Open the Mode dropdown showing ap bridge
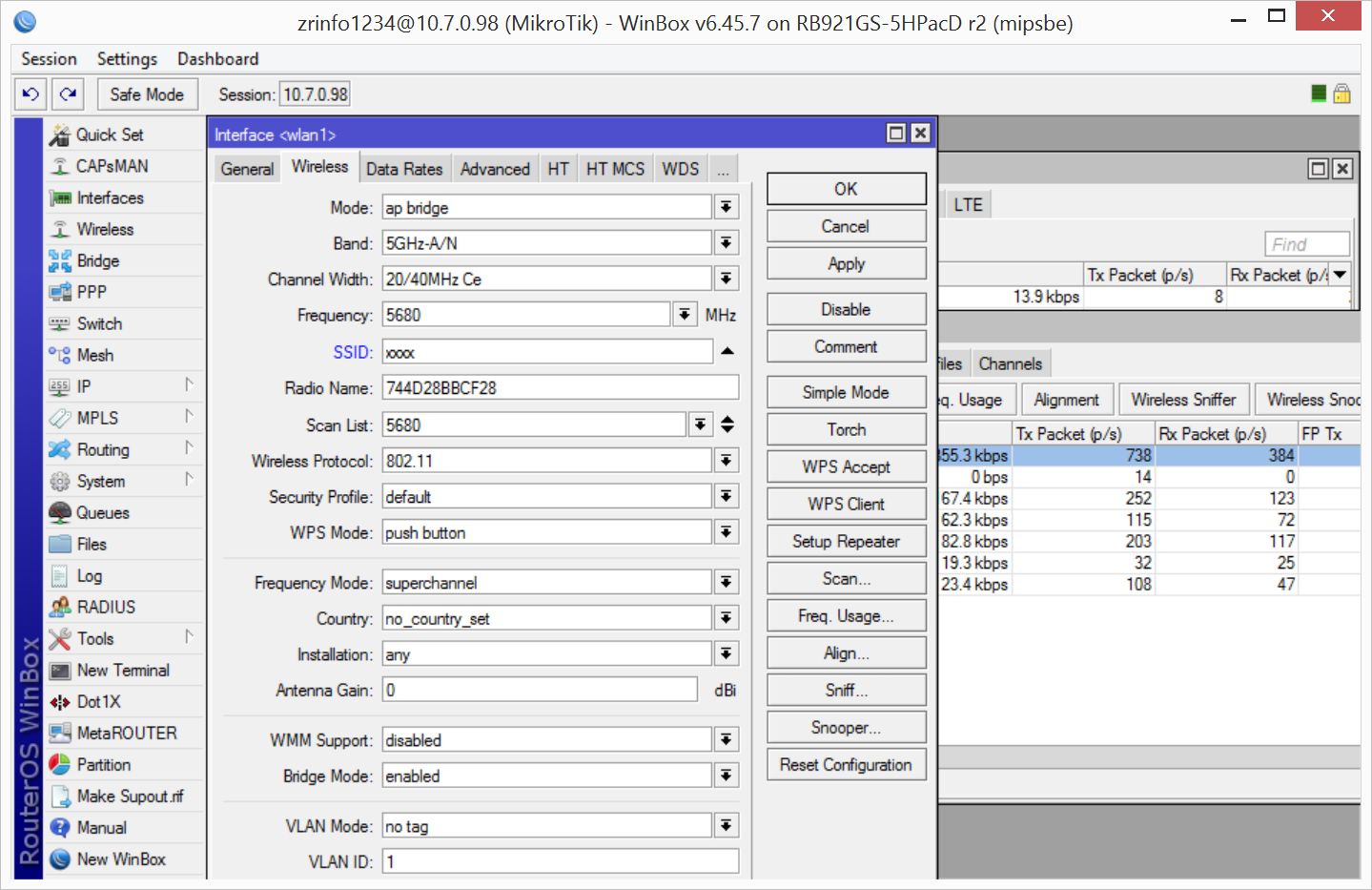 pyautogui.click(x=727, y=207)
